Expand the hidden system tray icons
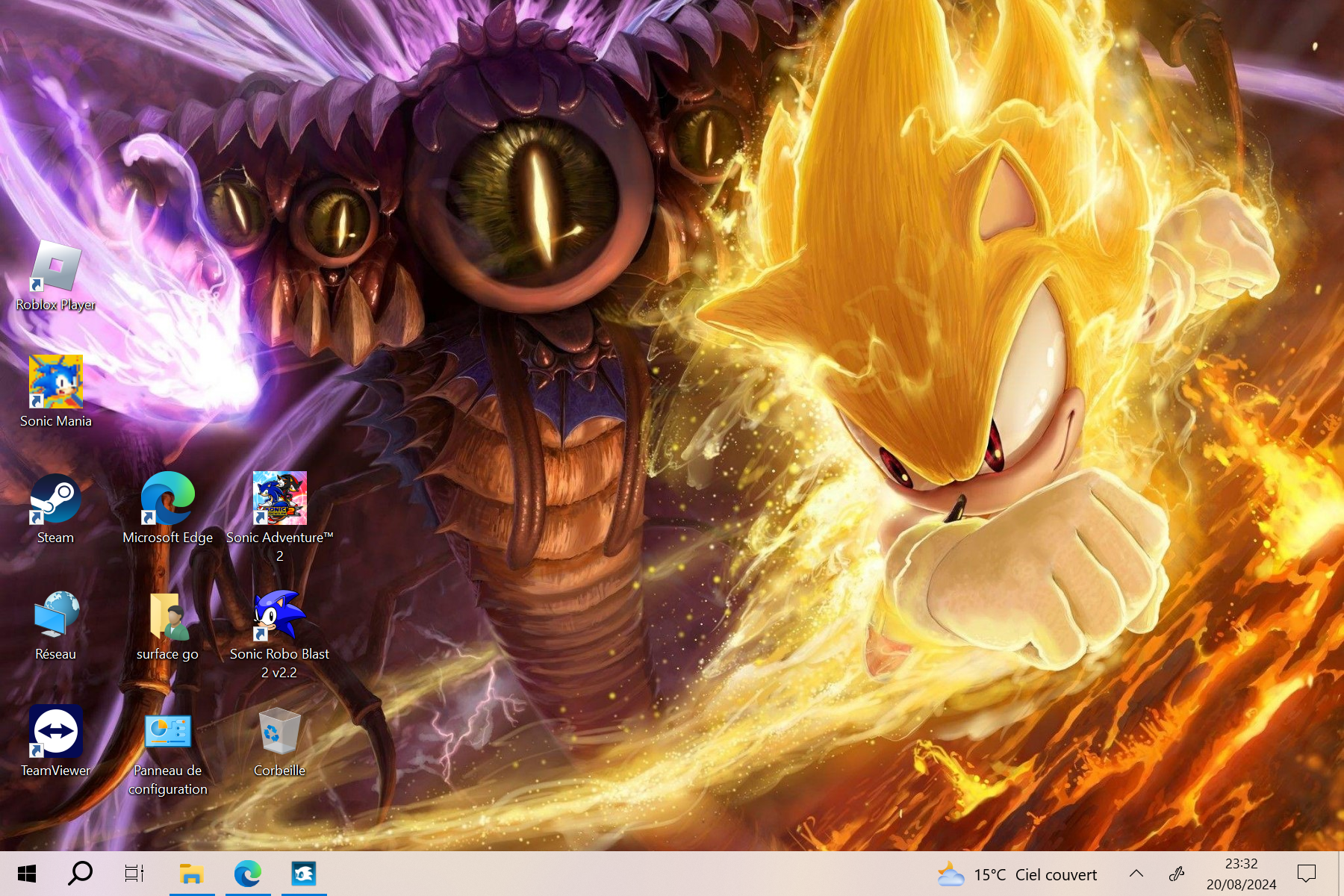1344x896 pixels. (1136, 874)
